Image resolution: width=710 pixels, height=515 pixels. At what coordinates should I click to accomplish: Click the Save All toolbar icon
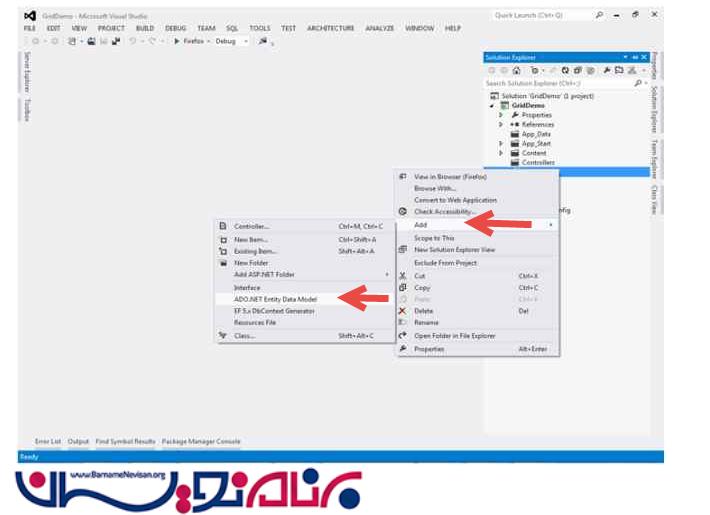click(x=116, y=41)
